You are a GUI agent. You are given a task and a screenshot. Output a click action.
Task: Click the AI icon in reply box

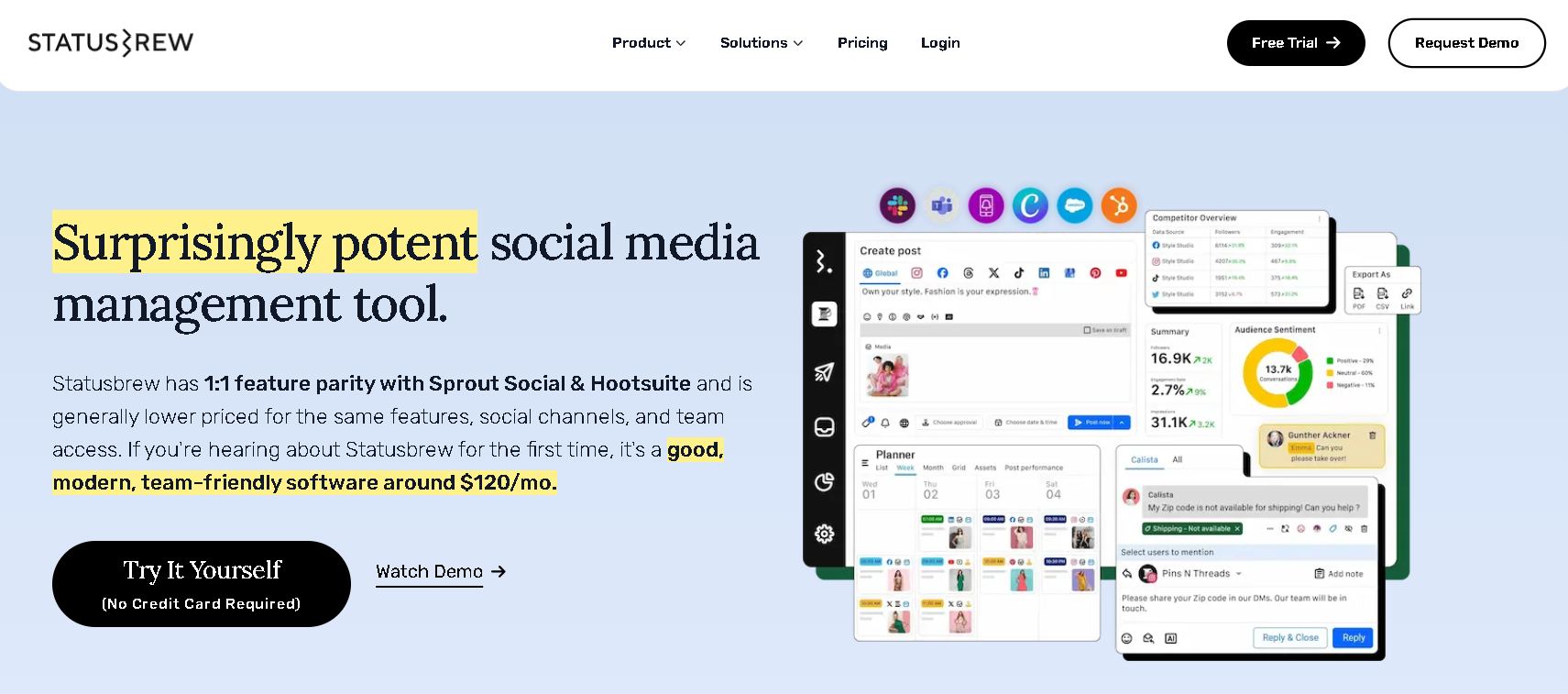pos(1171,638)
